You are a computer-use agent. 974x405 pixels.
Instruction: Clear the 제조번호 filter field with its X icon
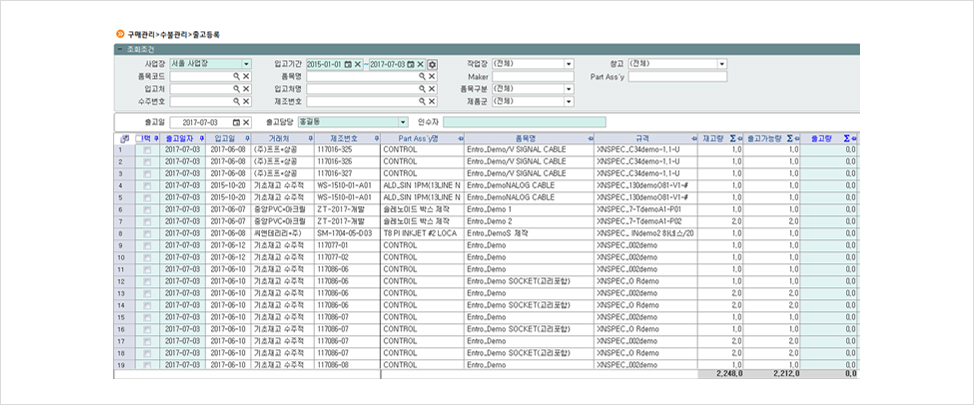(432, 101)
